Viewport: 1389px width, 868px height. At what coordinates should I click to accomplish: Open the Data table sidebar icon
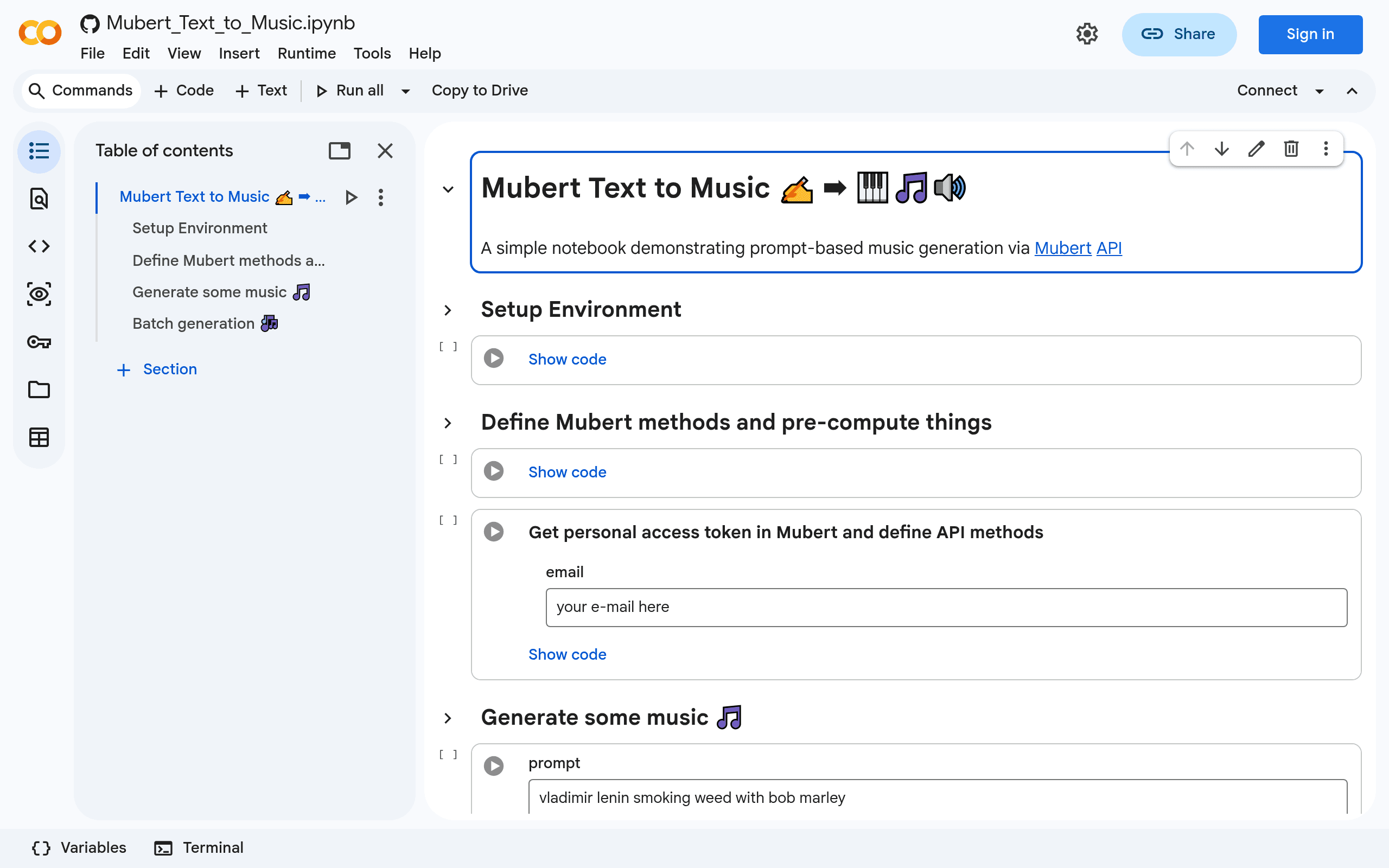[39, 437]
